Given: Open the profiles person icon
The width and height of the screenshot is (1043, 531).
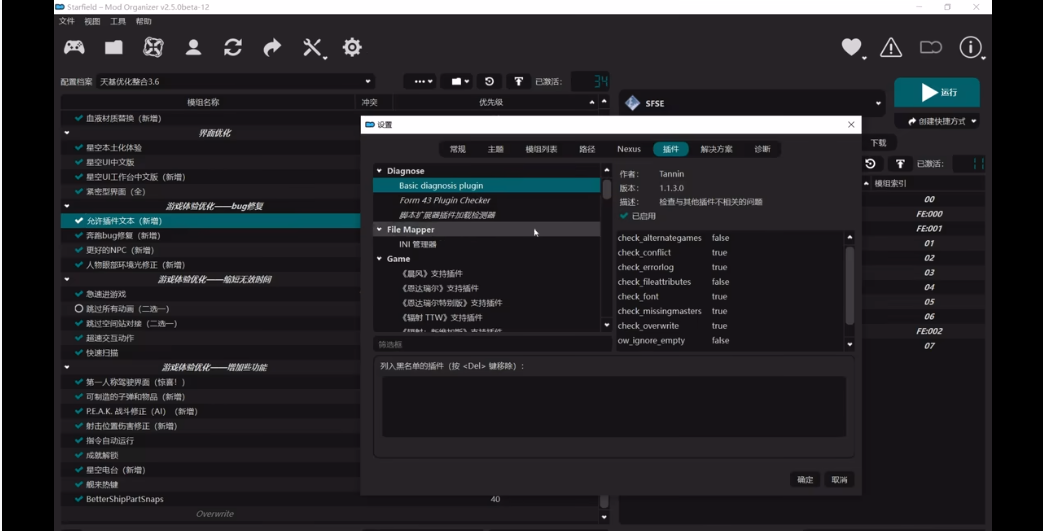Looking at the screenshot, I should click(x=193, y=47).
